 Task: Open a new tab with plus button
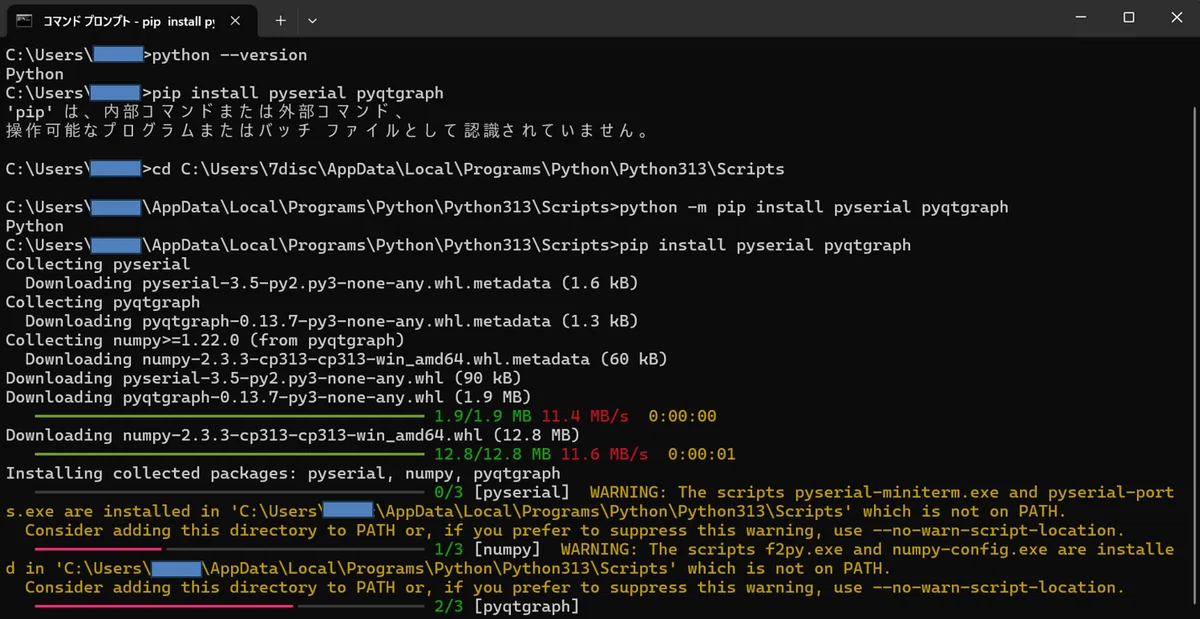tap(281, 20)
